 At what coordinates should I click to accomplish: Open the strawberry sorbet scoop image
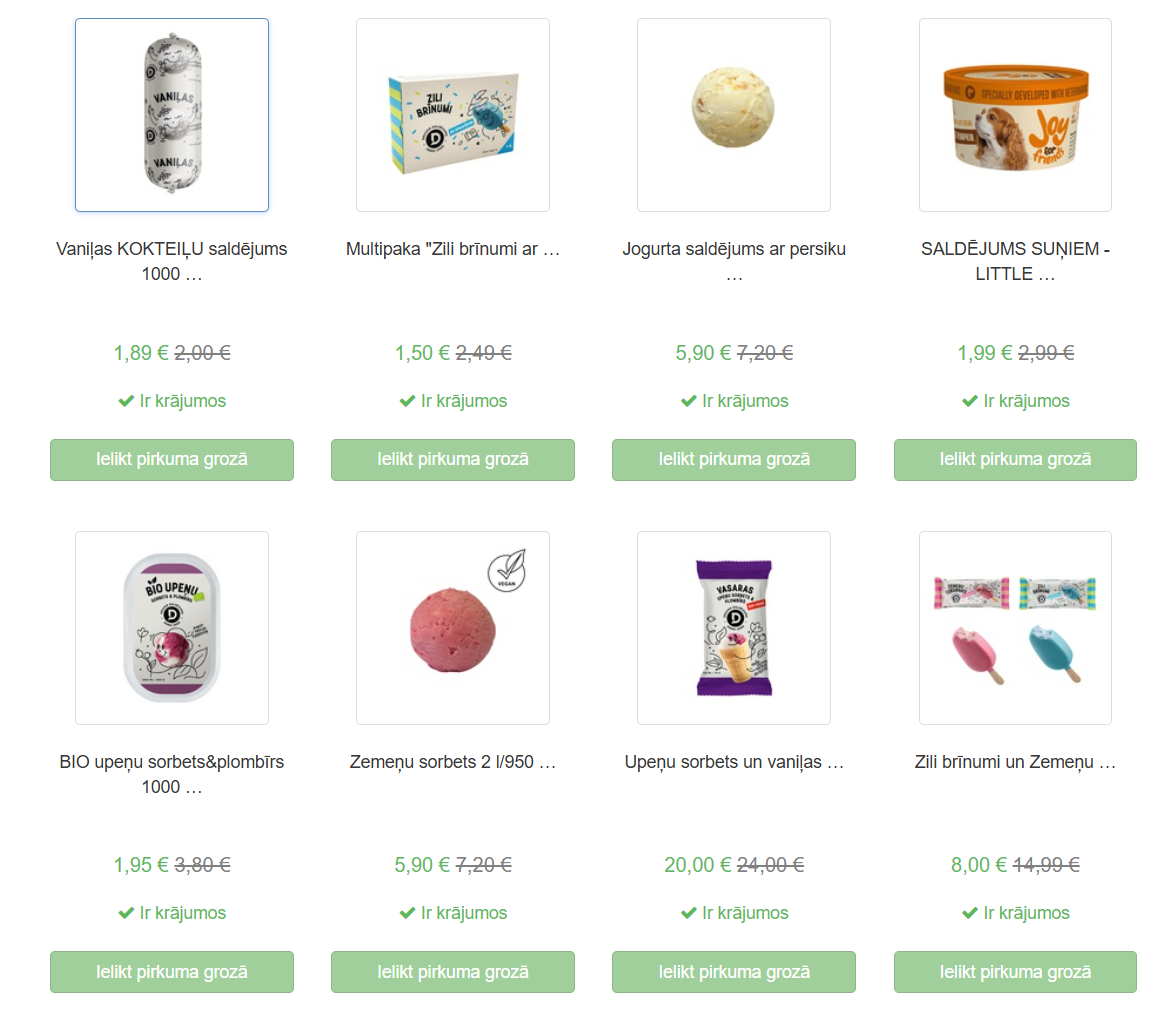coord(453,628)
